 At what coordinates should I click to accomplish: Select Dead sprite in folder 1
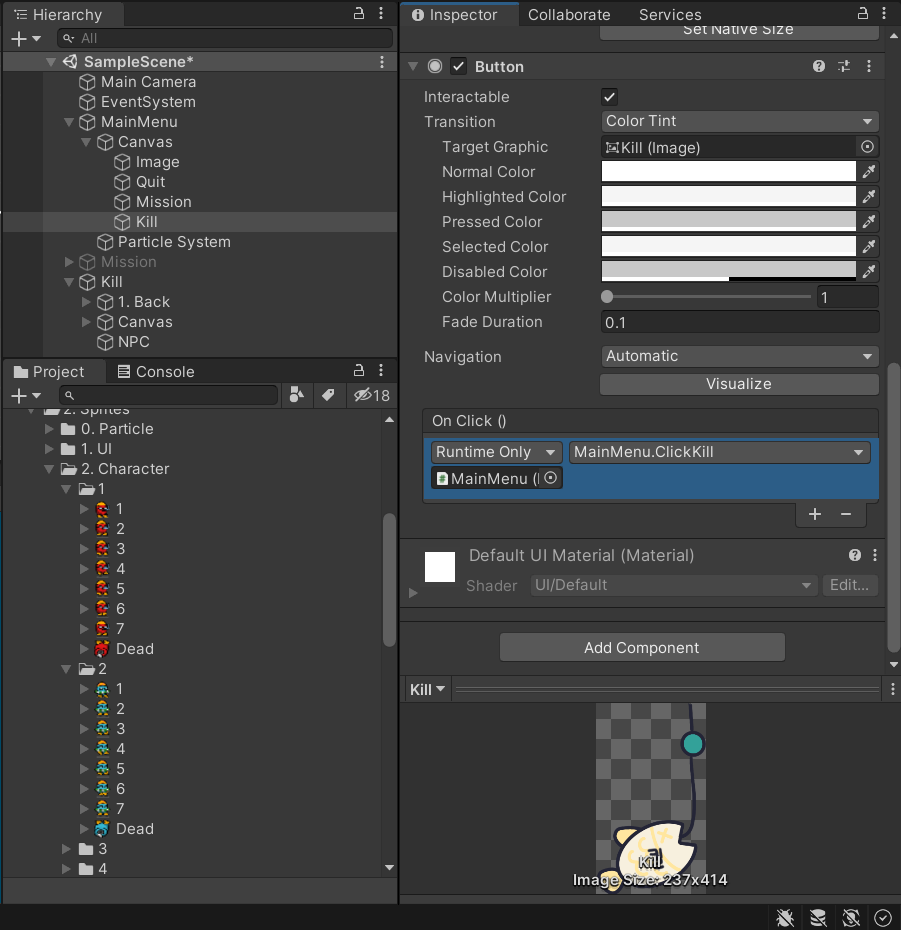coord(135,649)
